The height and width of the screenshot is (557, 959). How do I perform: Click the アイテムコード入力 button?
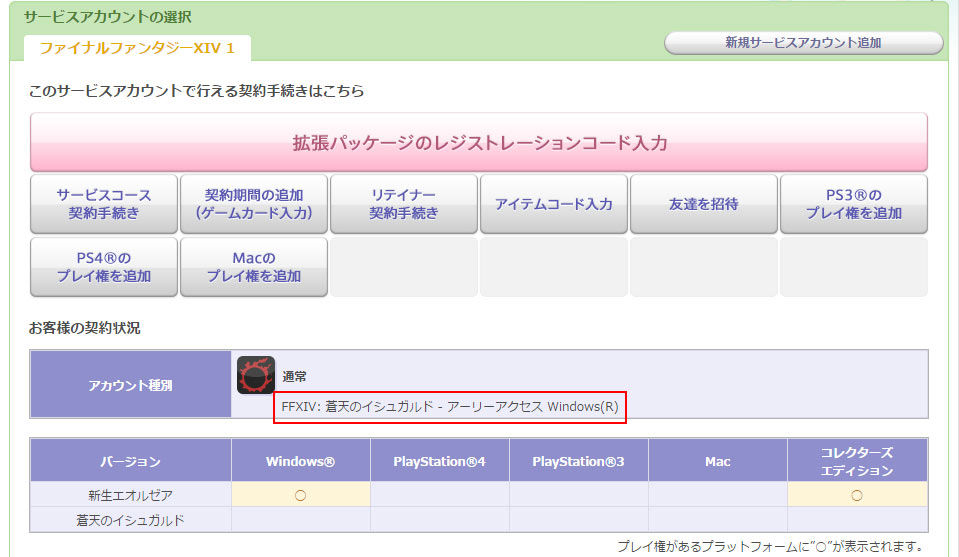pos(554,204)
